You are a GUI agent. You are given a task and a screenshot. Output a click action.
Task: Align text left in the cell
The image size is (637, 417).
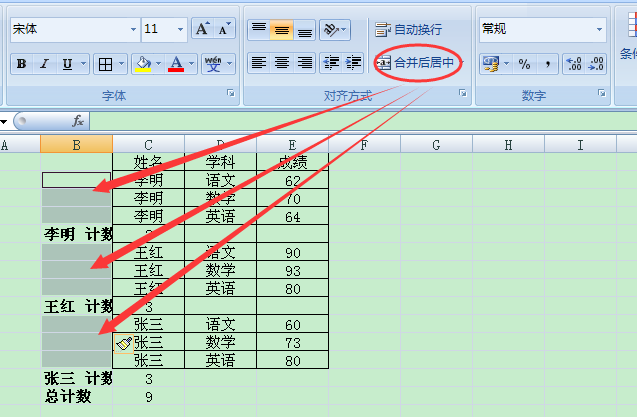[x=258, y=63]
